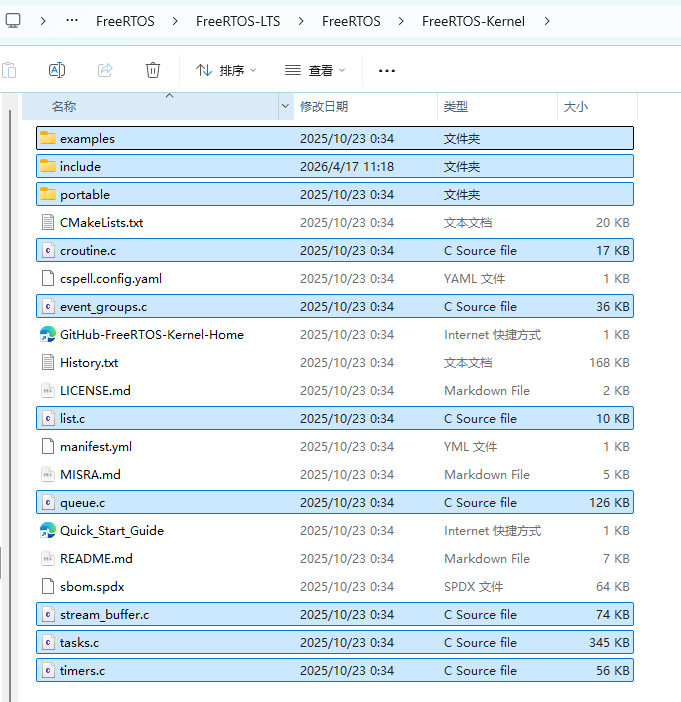The height and width of the screenshot is (702, 681).
Task: Click the History.txt file icon
Action: tap(48, 362)
